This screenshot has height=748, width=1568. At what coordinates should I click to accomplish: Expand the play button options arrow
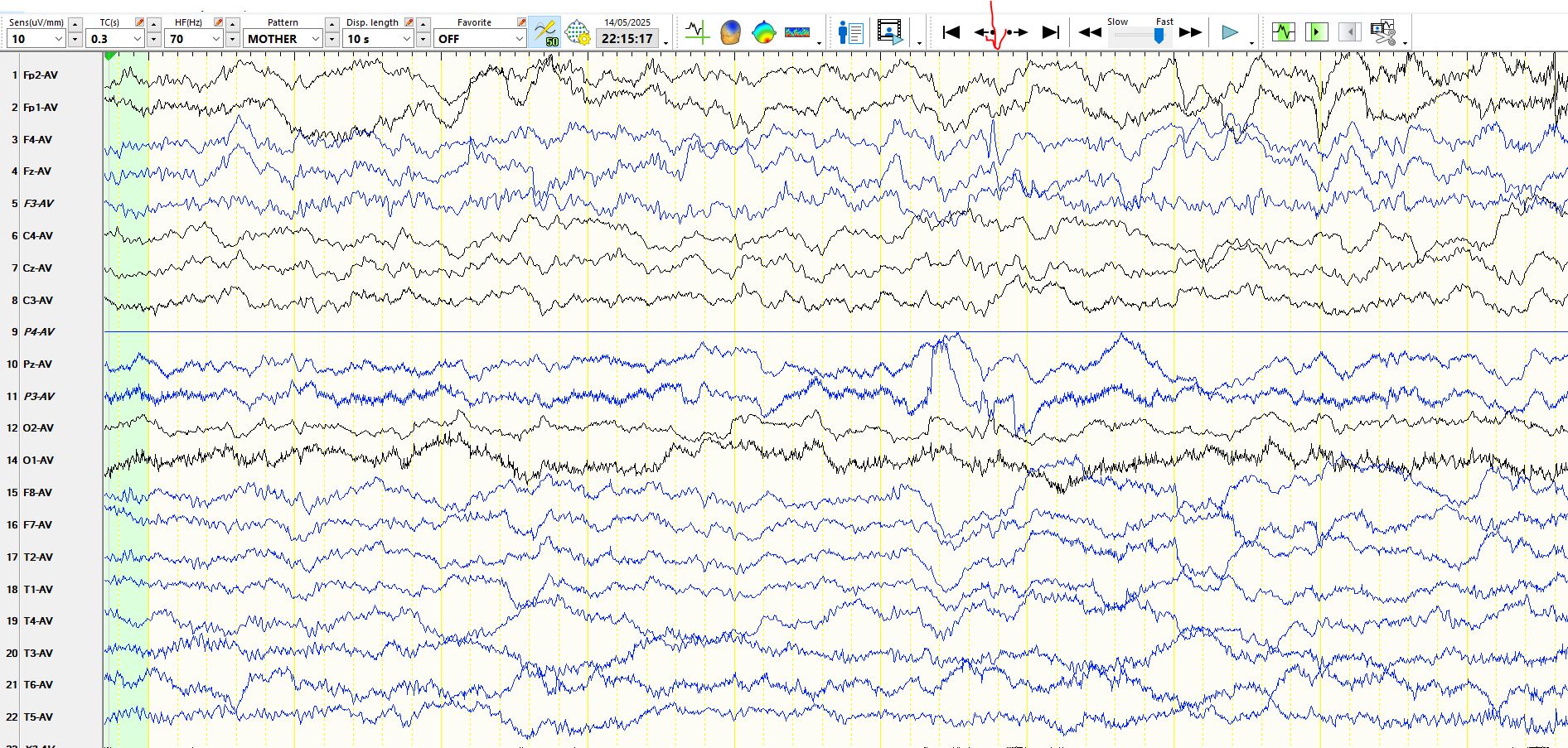[1251, 42]
